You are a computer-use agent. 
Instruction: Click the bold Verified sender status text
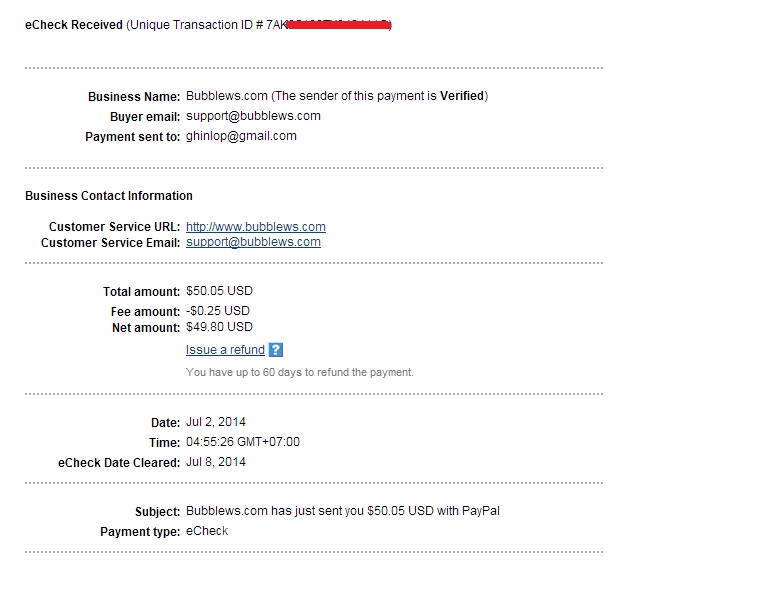[x=462, y=96]
